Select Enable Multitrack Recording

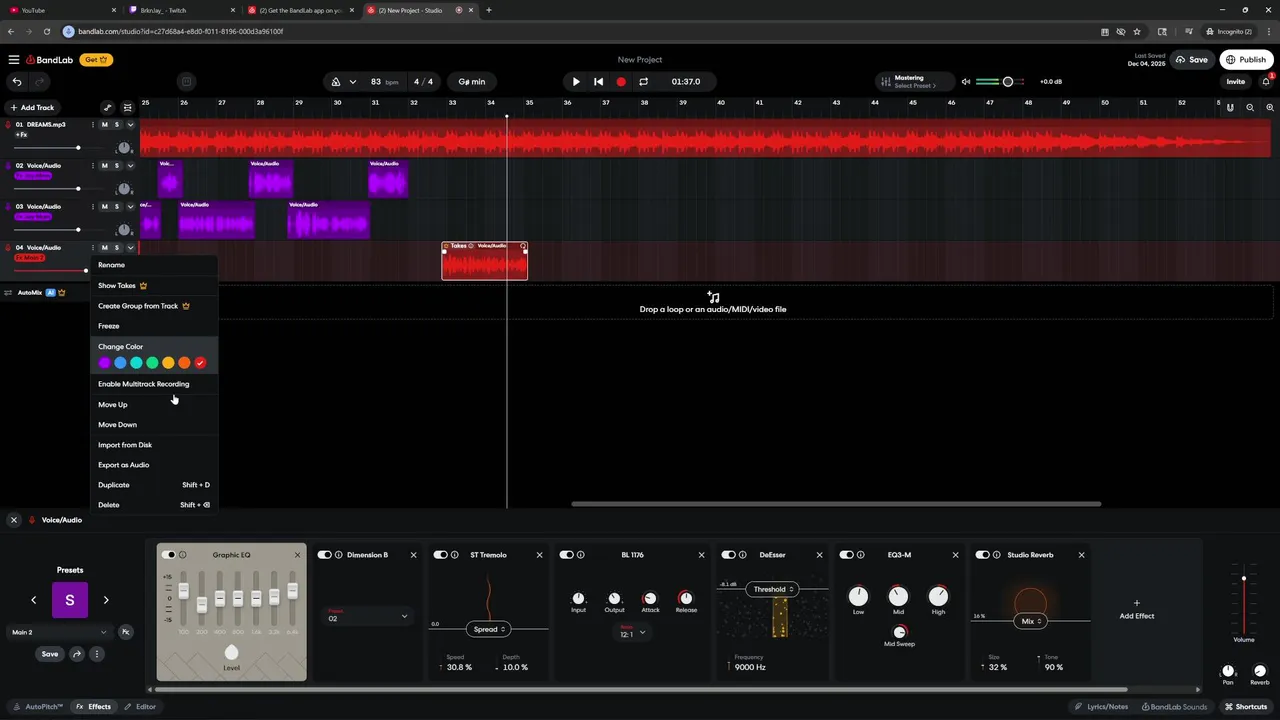tap(153, 384)
